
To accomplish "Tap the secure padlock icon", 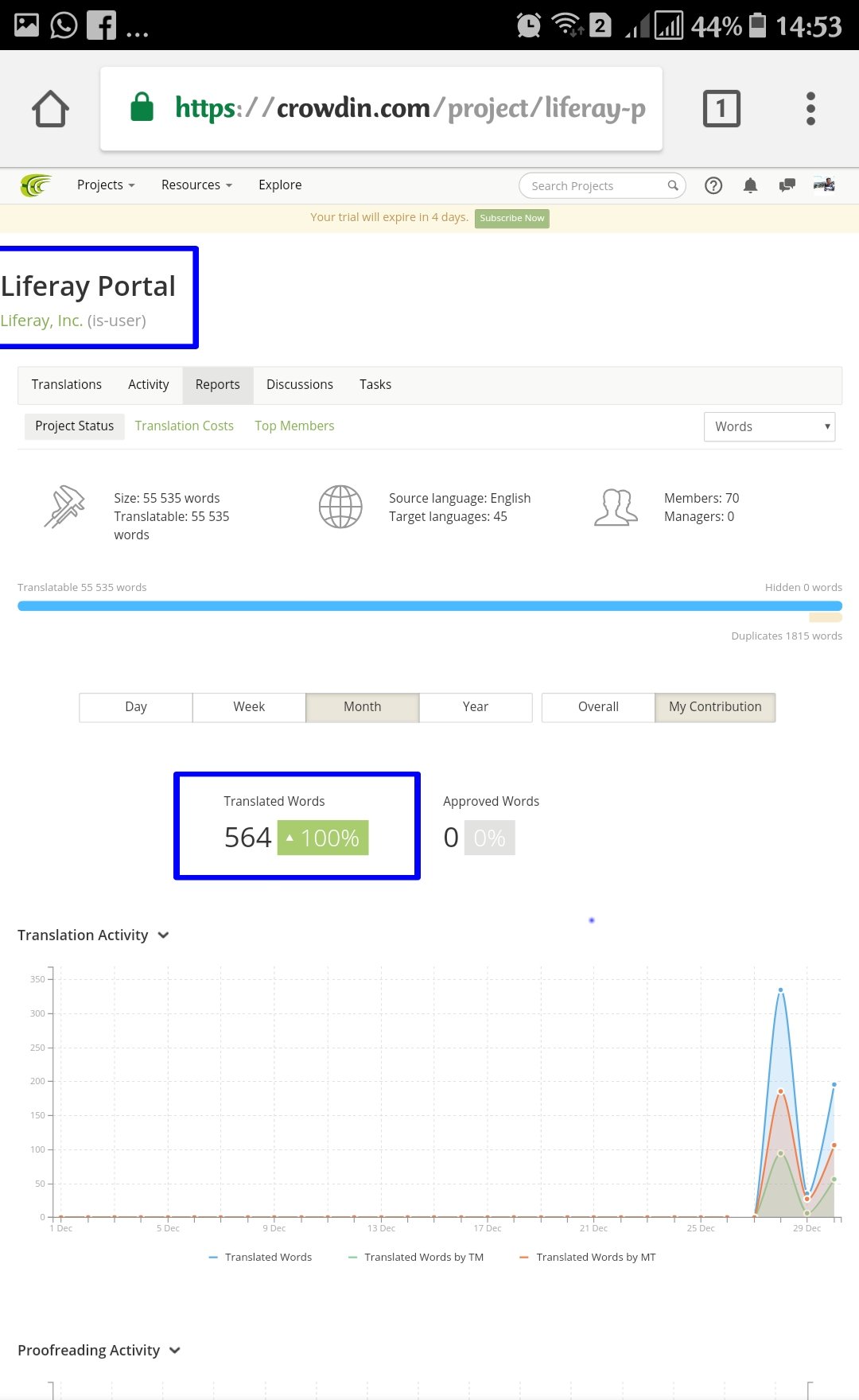I will 142,107.
